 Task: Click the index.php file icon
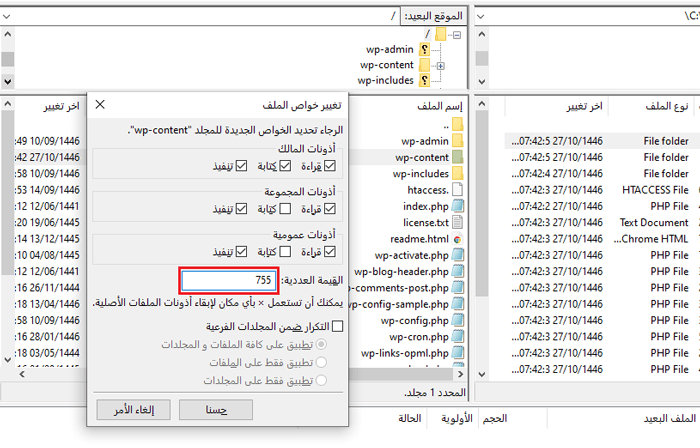(x=458, y=206)
